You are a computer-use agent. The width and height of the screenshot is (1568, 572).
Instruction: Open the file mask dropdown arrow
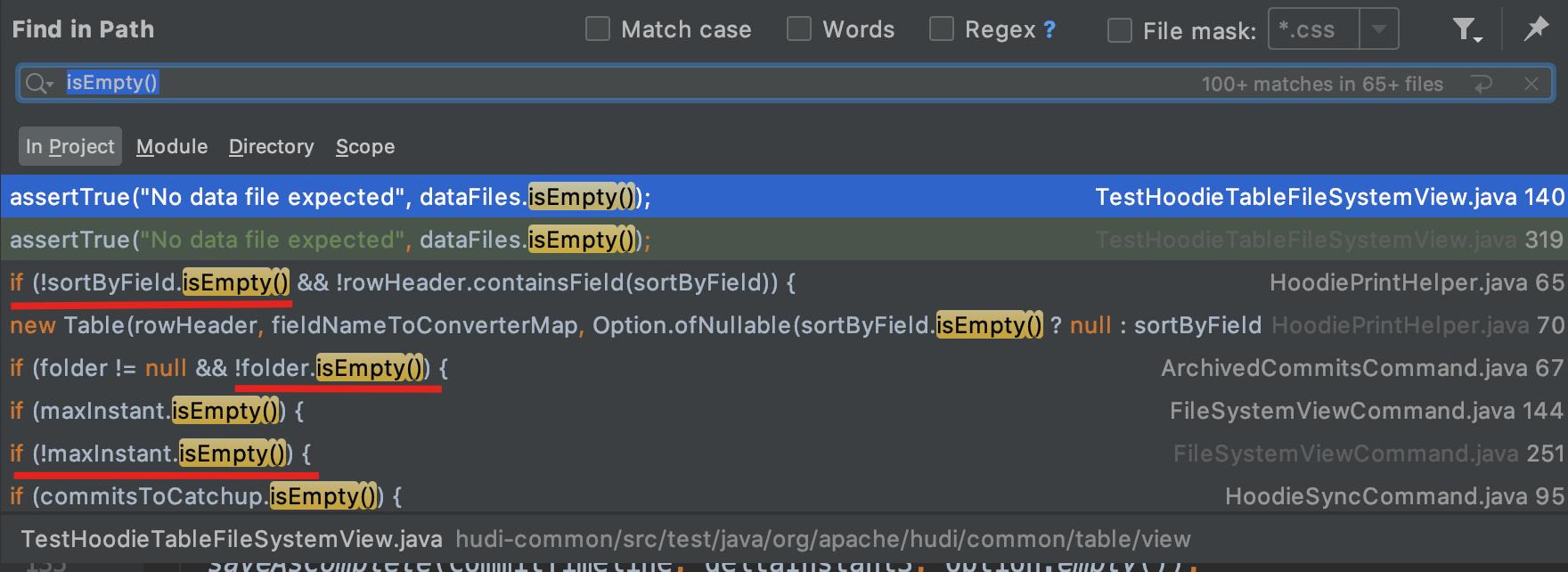tap(1379, 29)
